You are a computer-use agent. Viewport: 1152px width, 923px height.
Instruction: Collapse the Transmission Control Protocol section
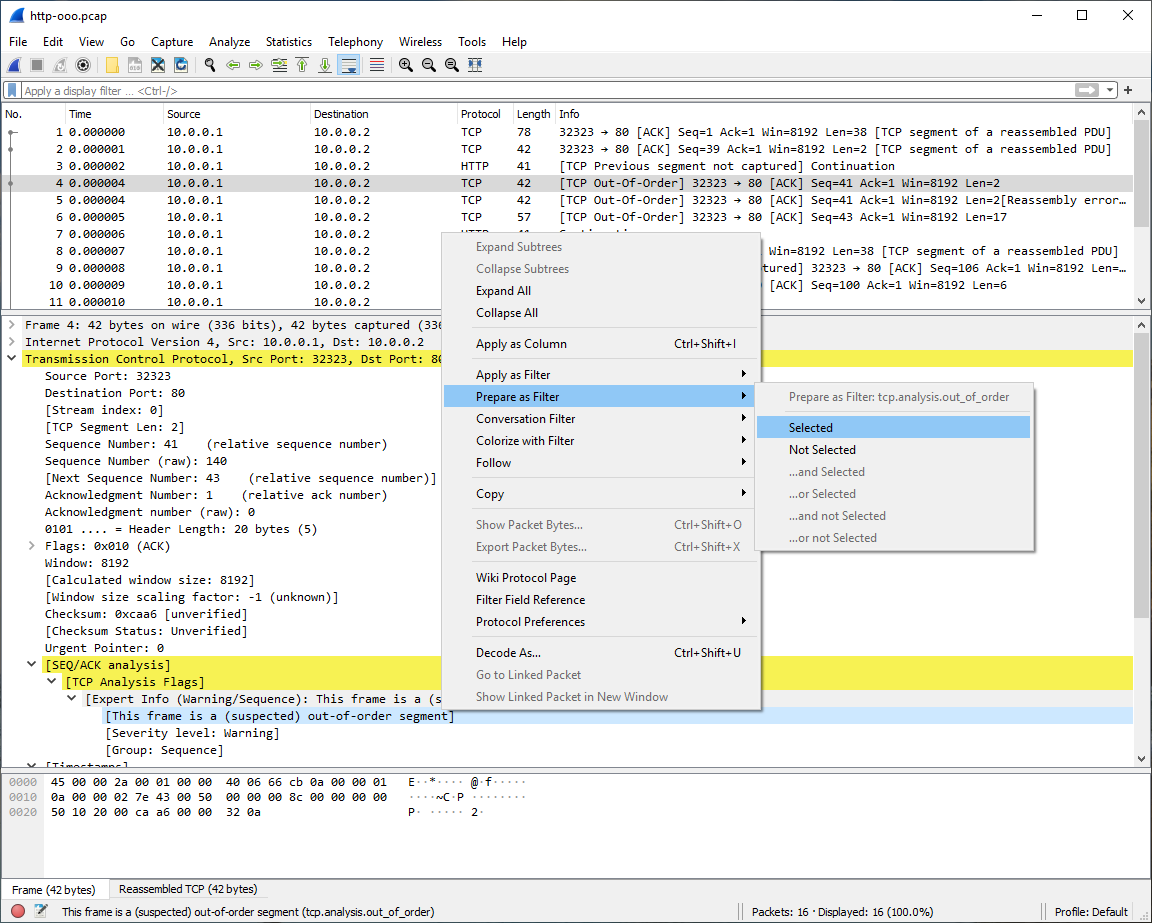point(10,358)
